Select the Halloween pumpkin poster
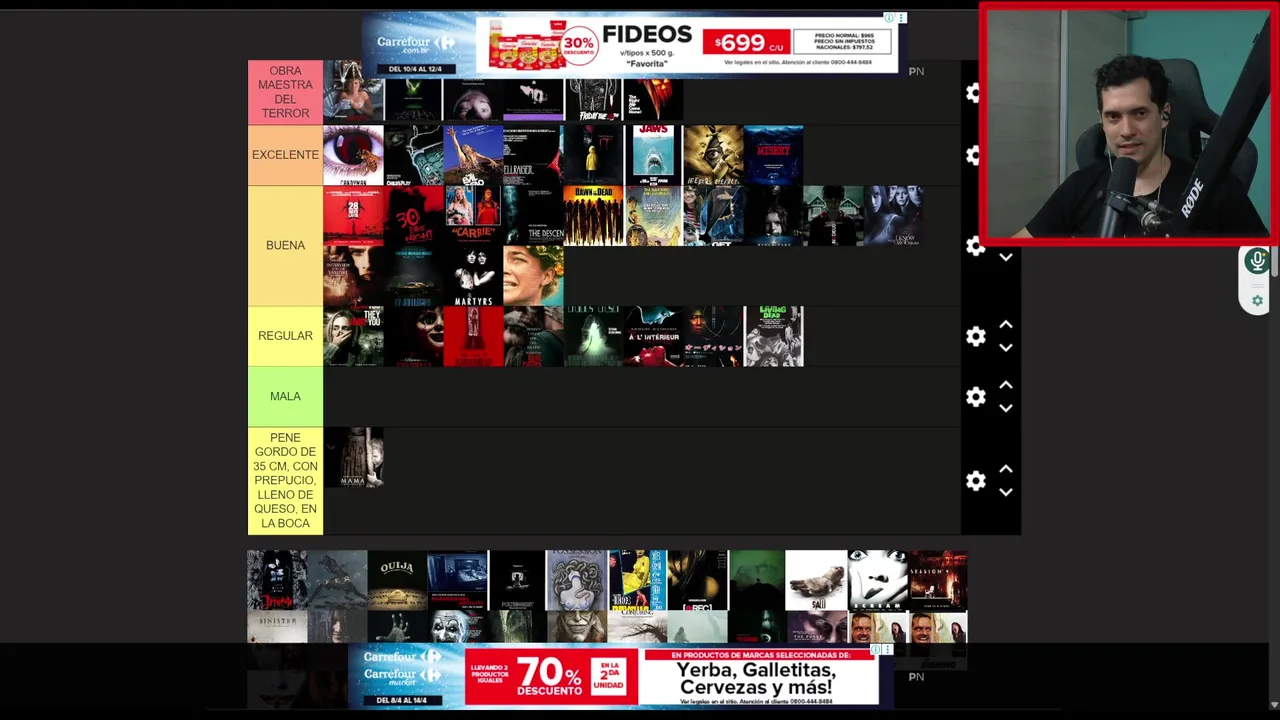Viewport: 1280px width, 720px height. (653, 100)
